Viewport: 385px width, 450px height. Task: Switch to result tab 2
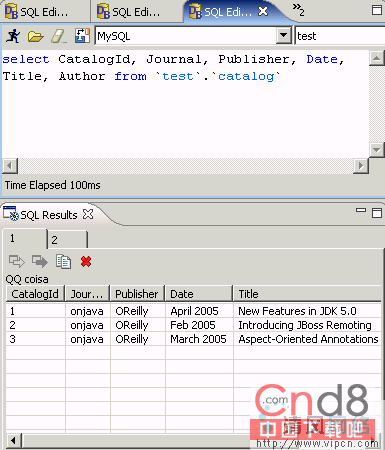pos(68,240)
